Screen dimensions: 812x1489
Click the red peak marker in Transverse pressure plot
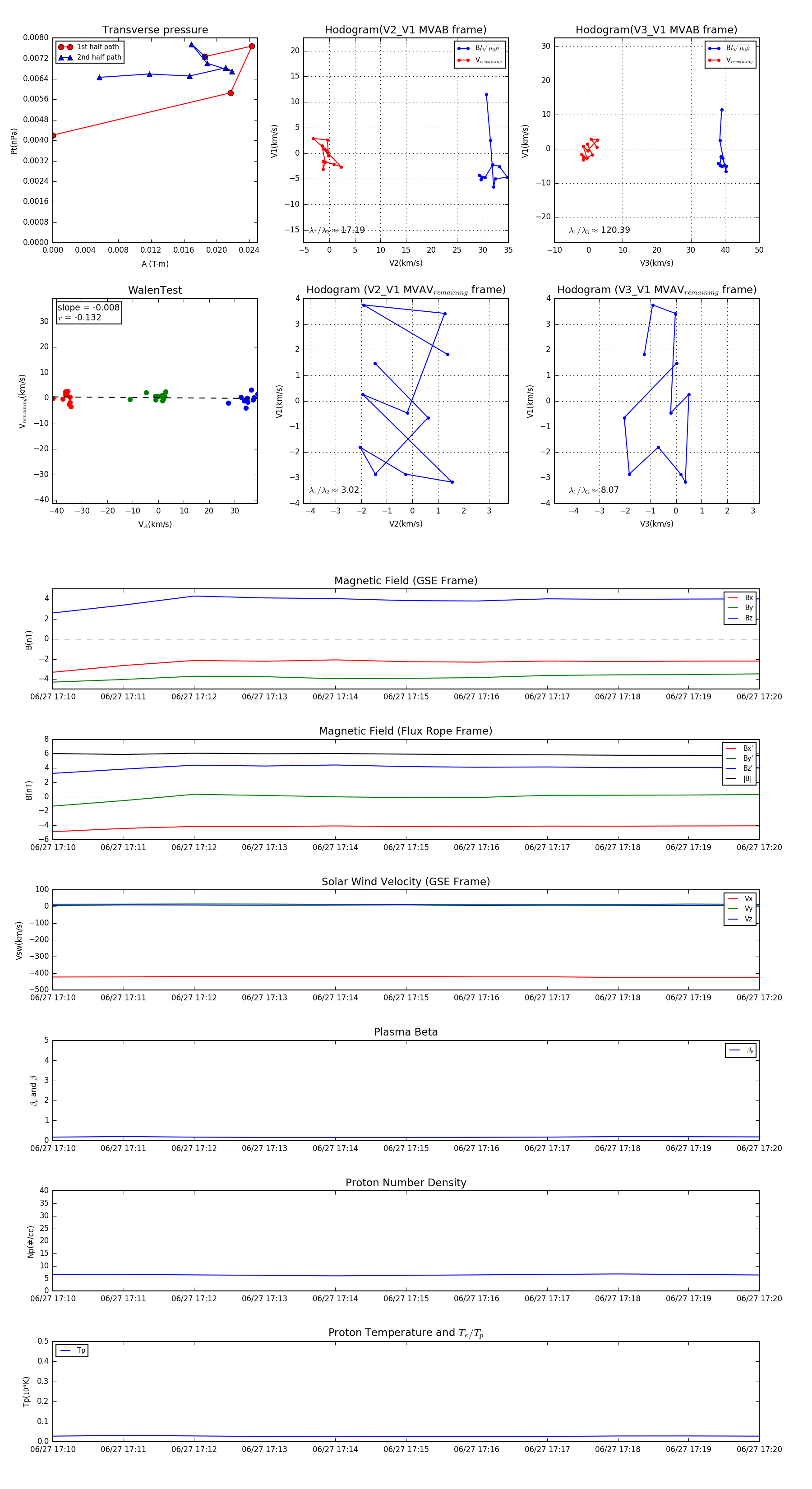252,46
